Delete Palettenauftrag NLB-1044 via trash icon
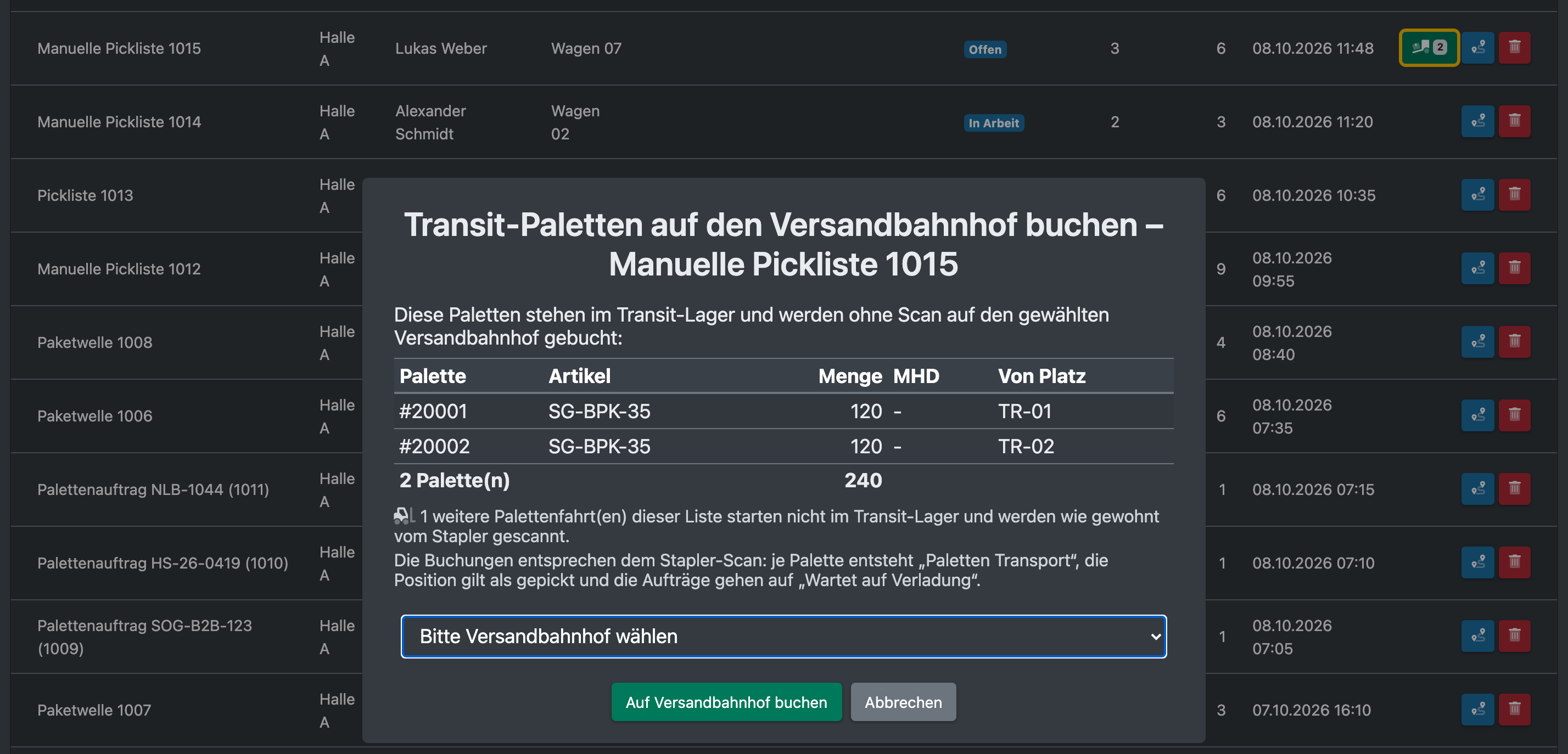 (1514, 488)
